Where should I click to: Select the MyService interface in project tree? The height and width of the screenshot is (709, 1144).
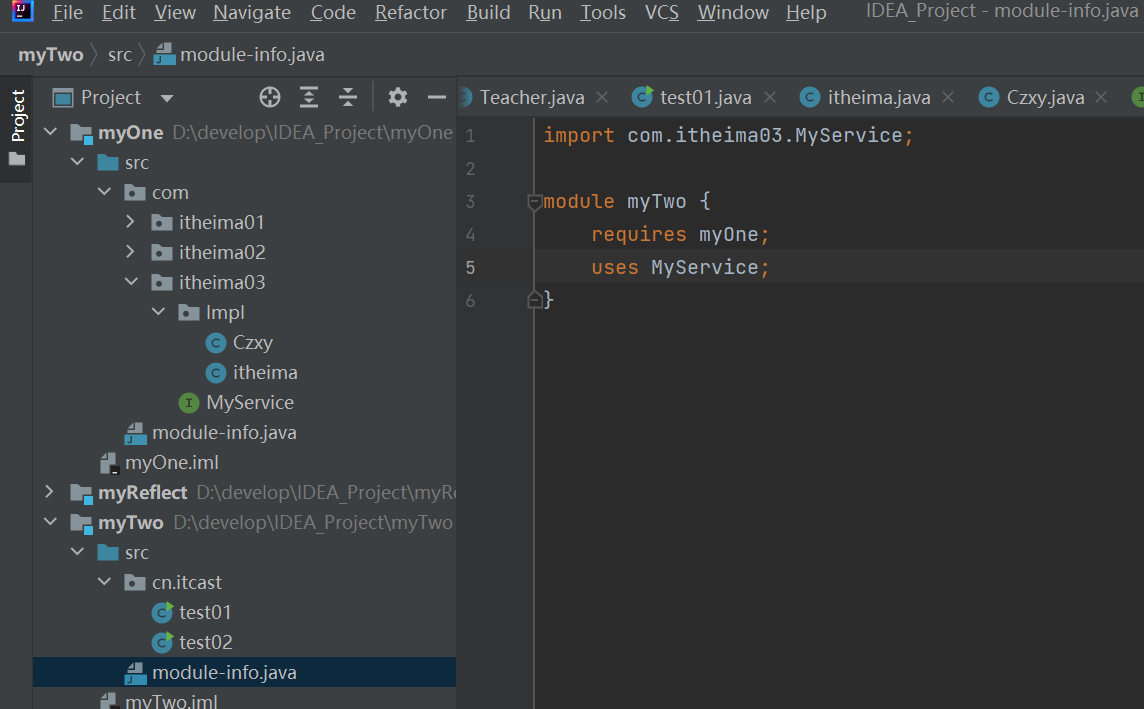coord(249,402)
